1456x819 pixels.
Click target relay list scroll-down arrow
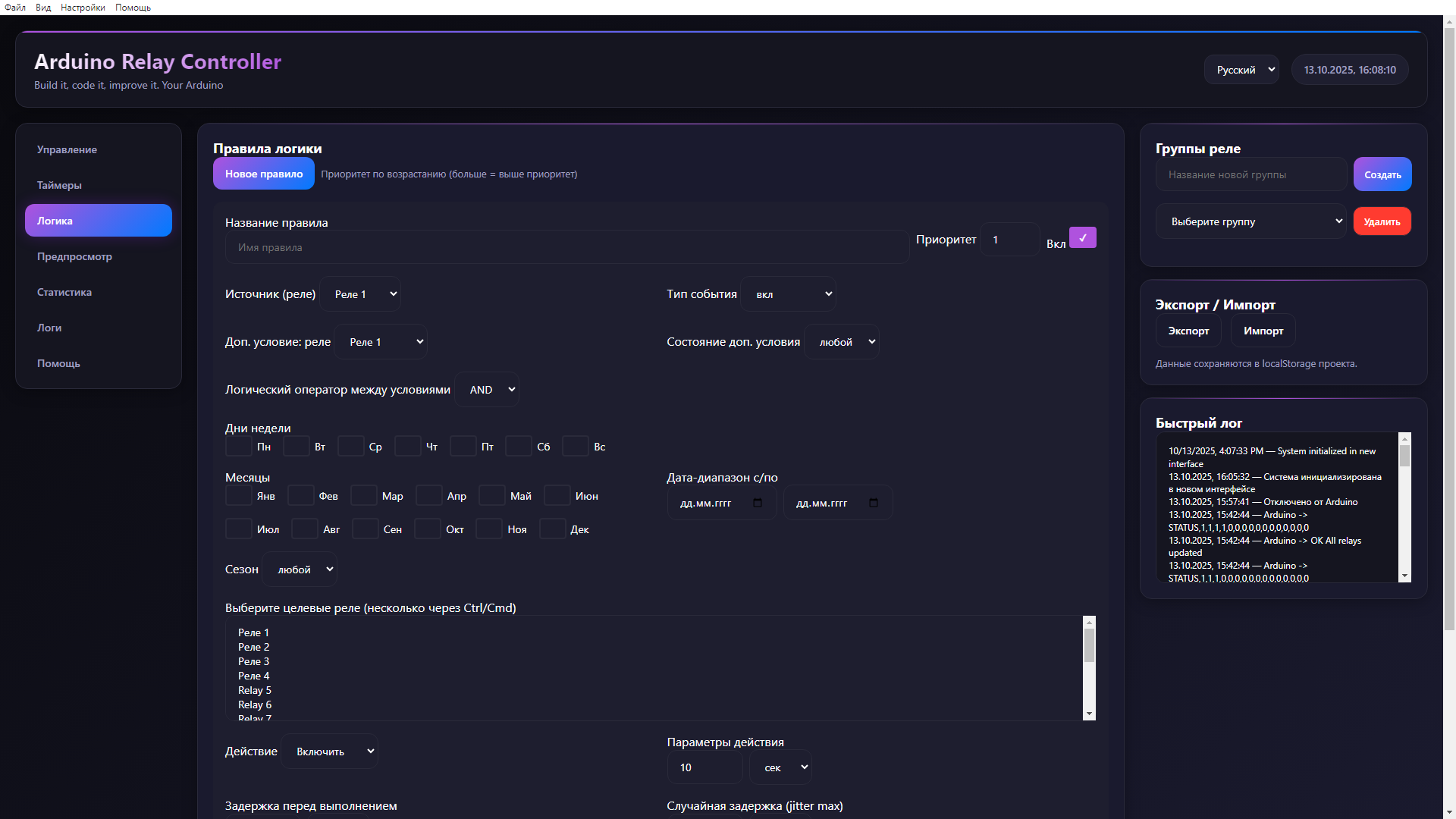(1089, 714)
